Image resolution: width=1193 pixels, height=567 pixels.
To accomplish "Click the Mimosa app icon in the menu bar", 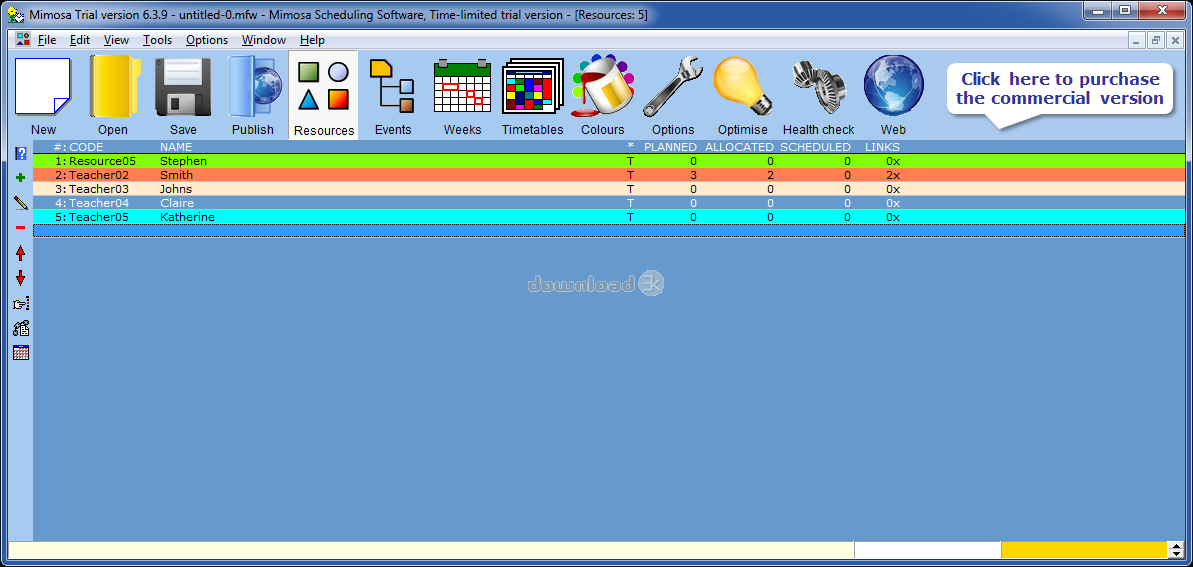I will point(22,40).
